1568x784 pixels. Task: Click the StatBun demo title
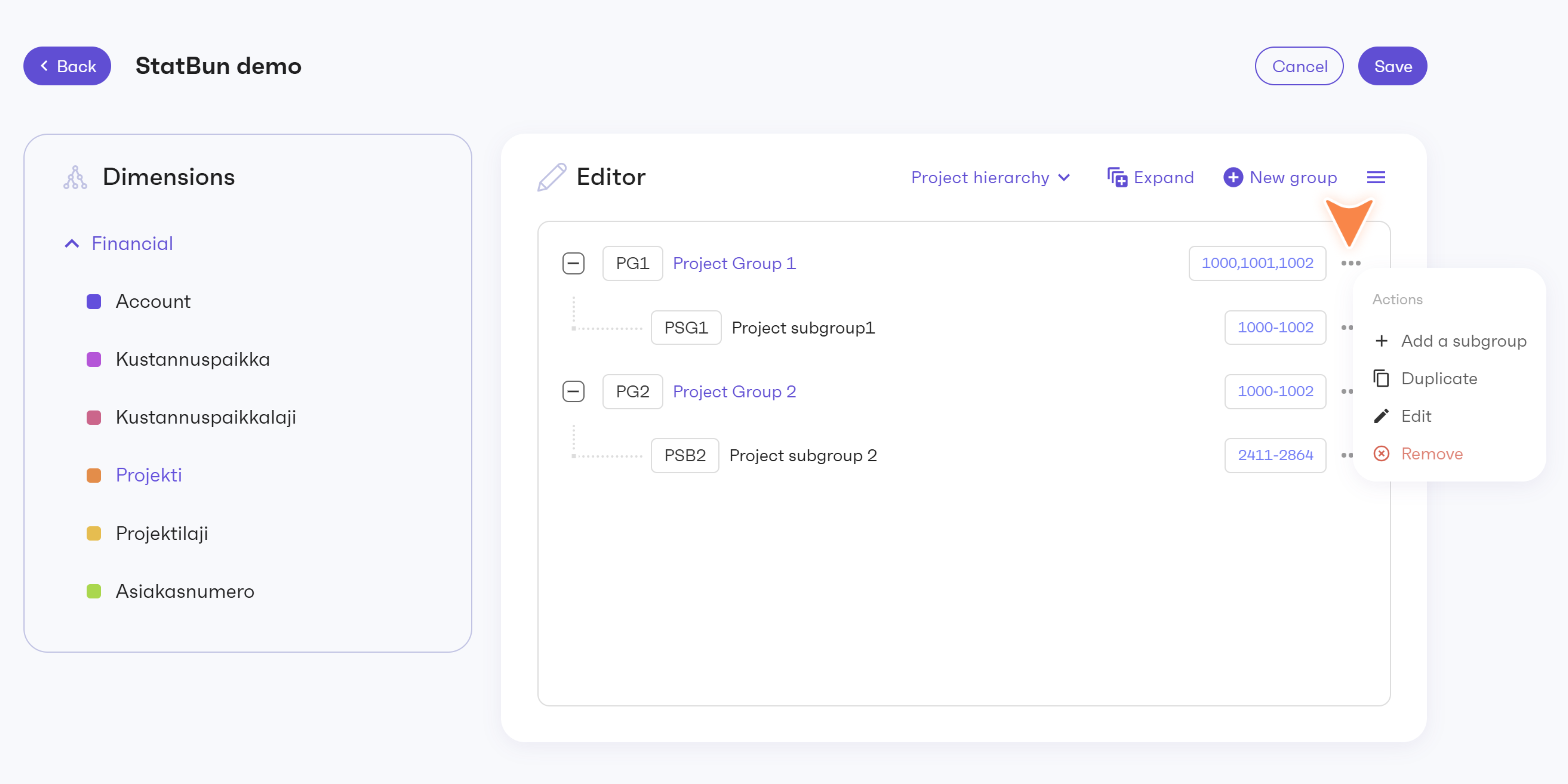point(218,66)
